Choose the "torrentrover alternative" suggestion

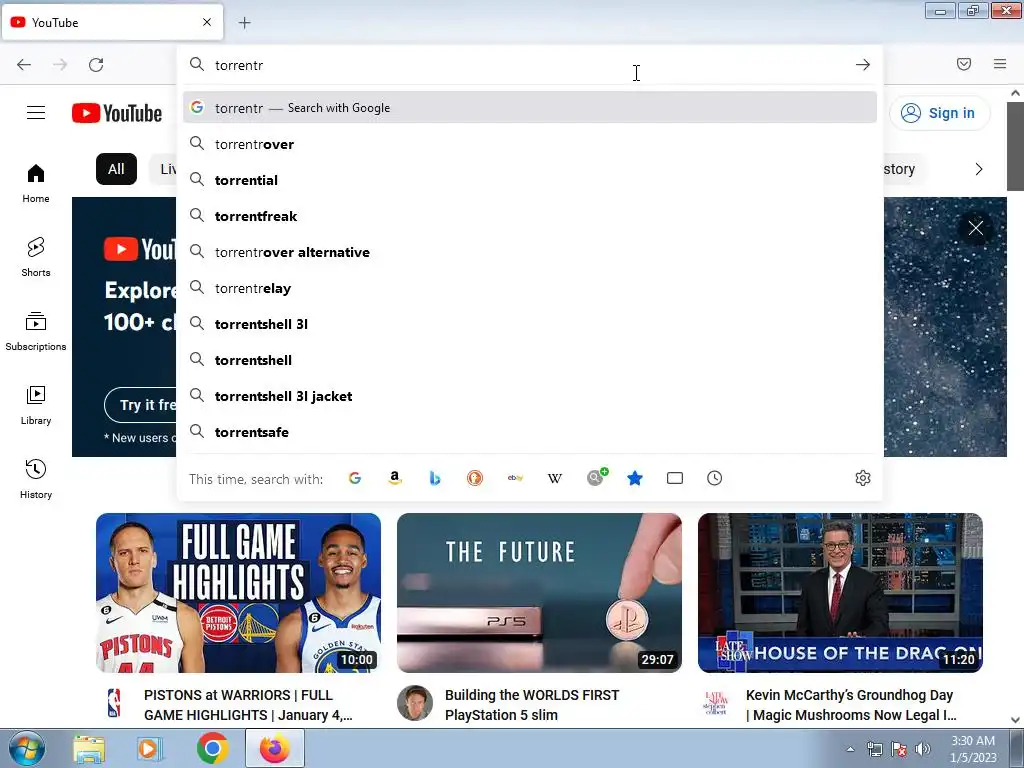[530, 252]
